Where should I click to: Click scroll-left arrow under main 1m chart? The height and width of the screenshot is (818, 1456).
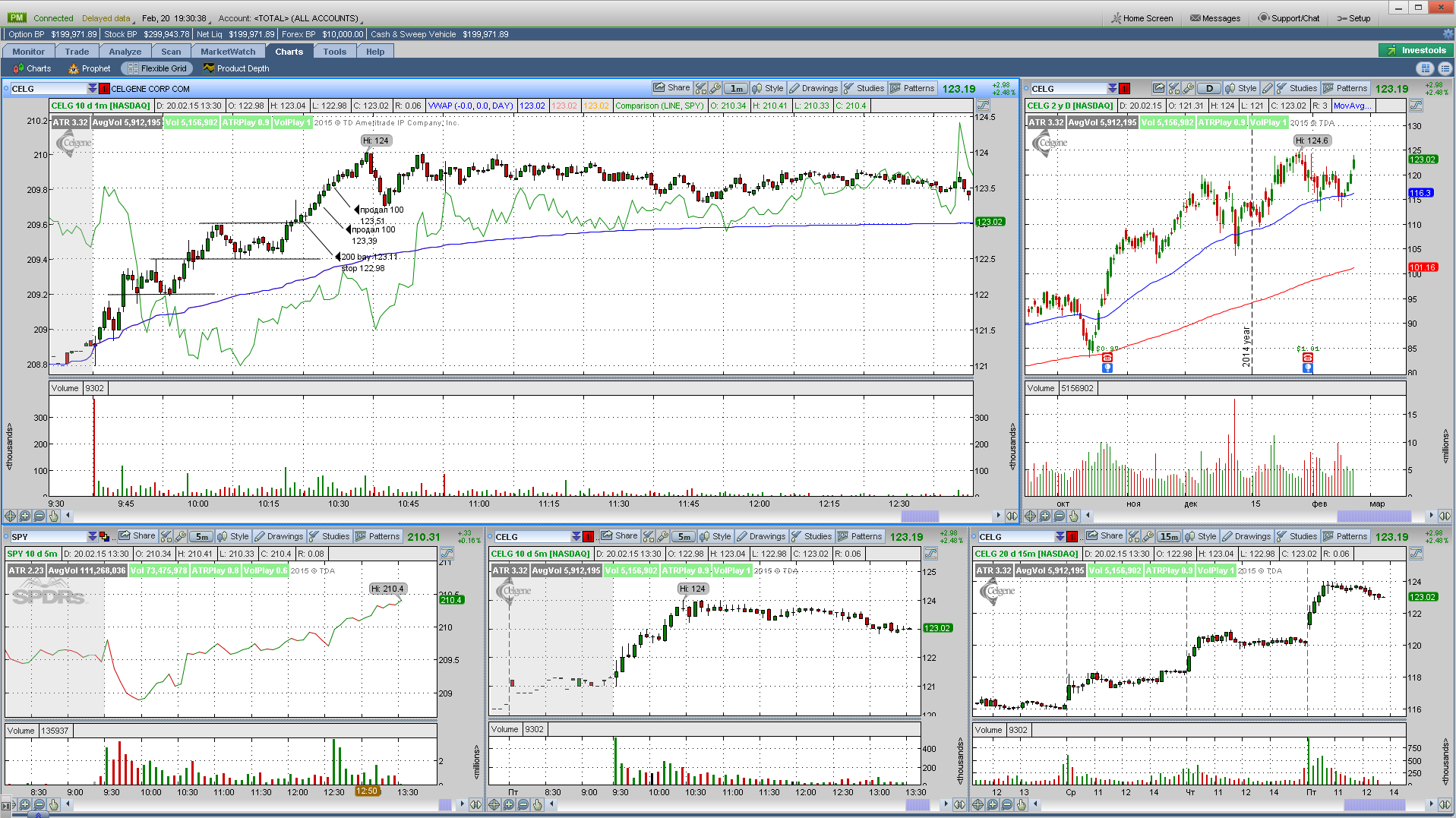point(68,516)
